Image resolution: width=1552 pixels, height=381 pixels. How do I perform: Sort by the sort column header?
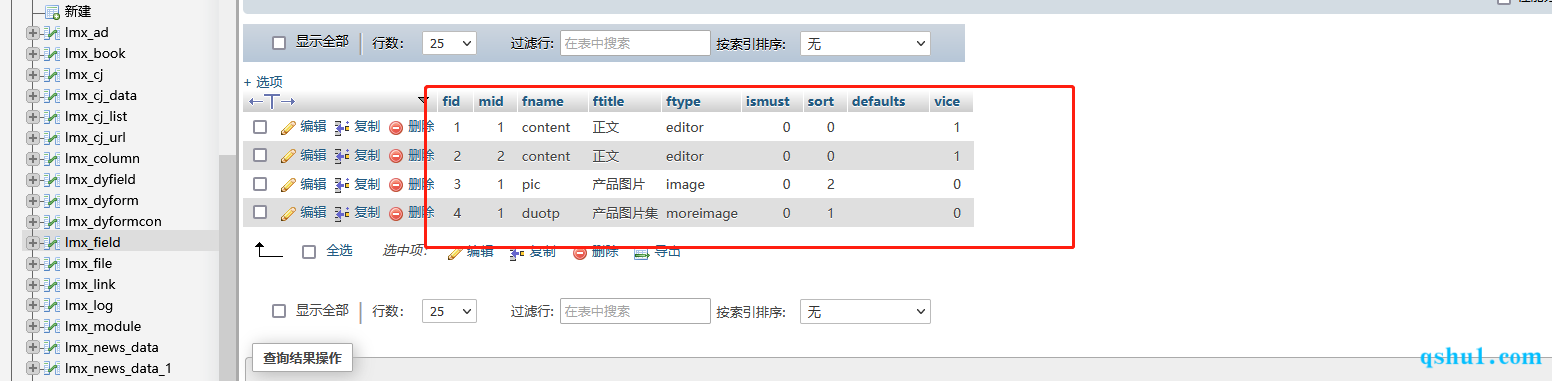[x=821, y=101]
